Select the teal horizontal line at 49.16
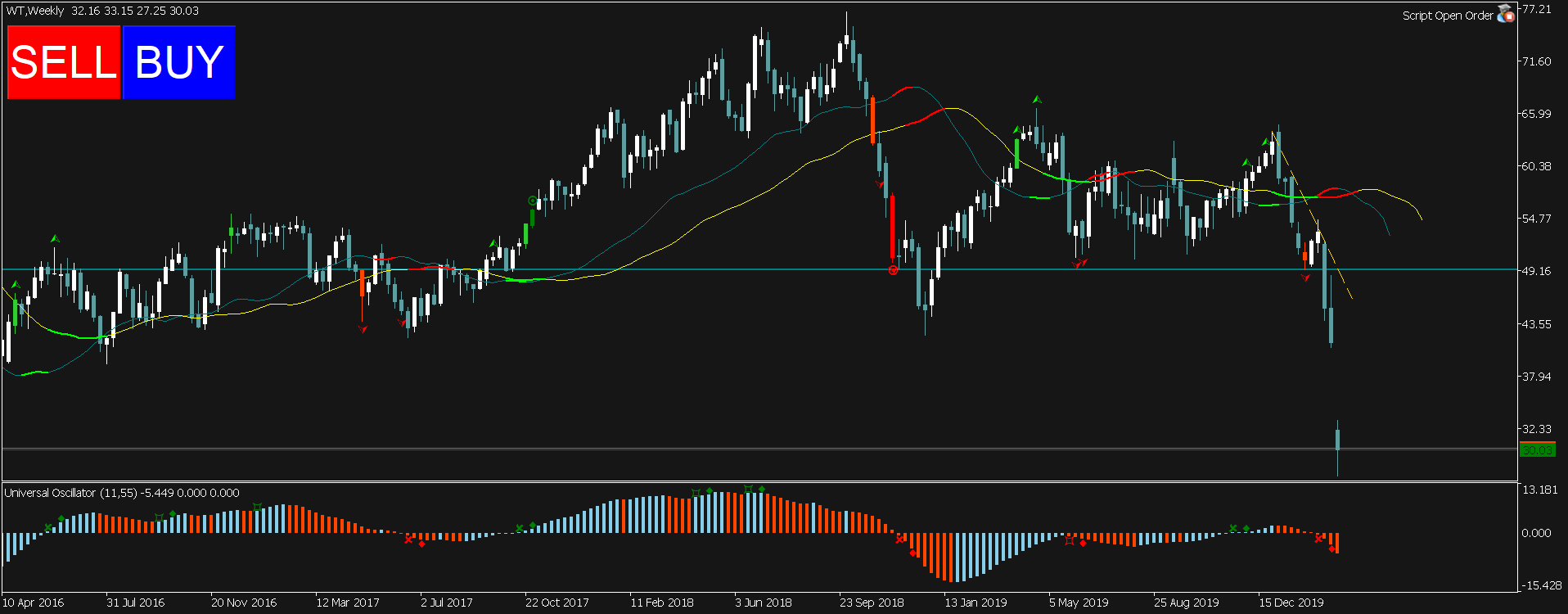This screenshot has height=614, width=1568. point(655,269)
